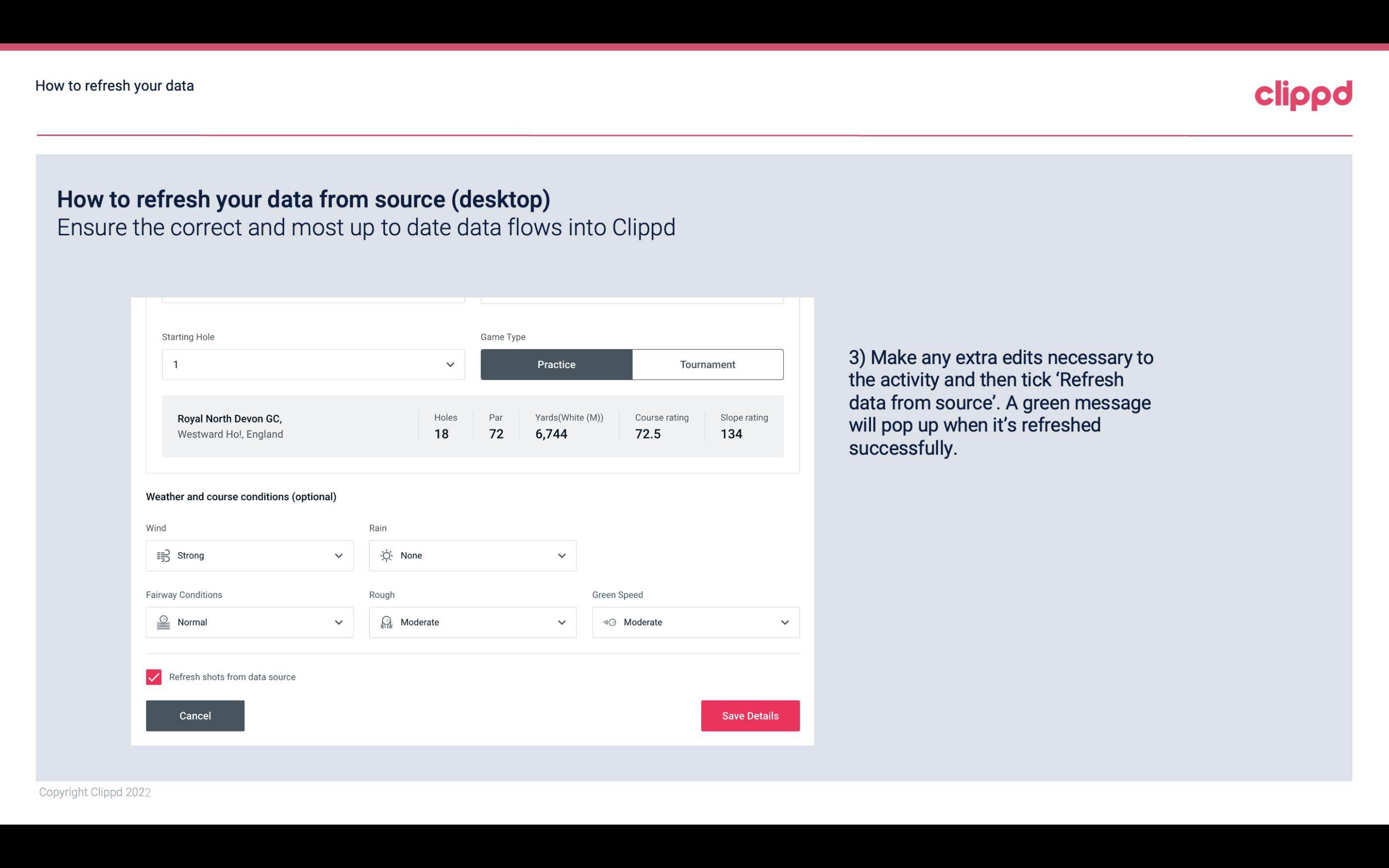Toggle Tournament game type selection
Screen dimensions: 1389x868
coord(707,364)
